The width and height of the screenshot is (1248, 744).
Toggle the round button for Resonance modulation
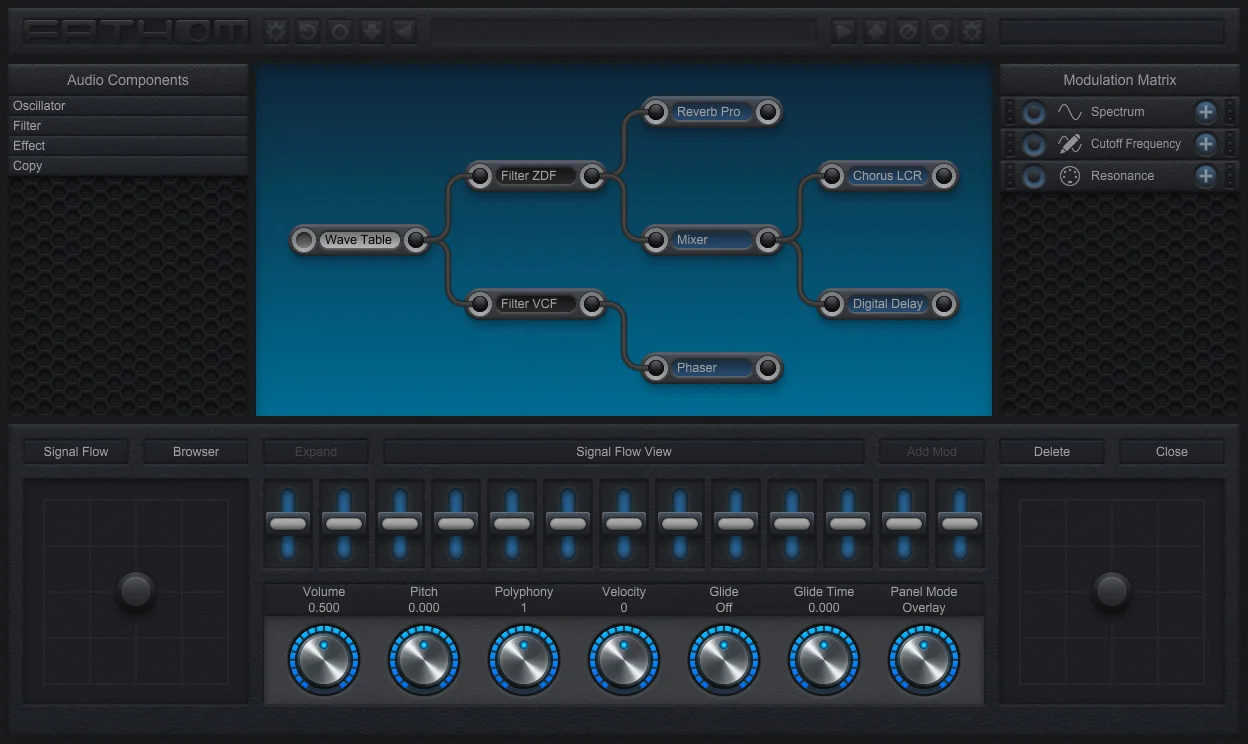[1035, 176]
